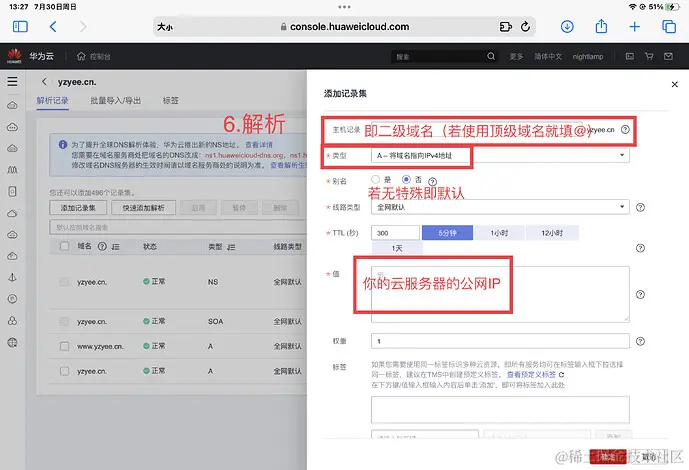Click help icon next to 别名 options

click(432, 181)
